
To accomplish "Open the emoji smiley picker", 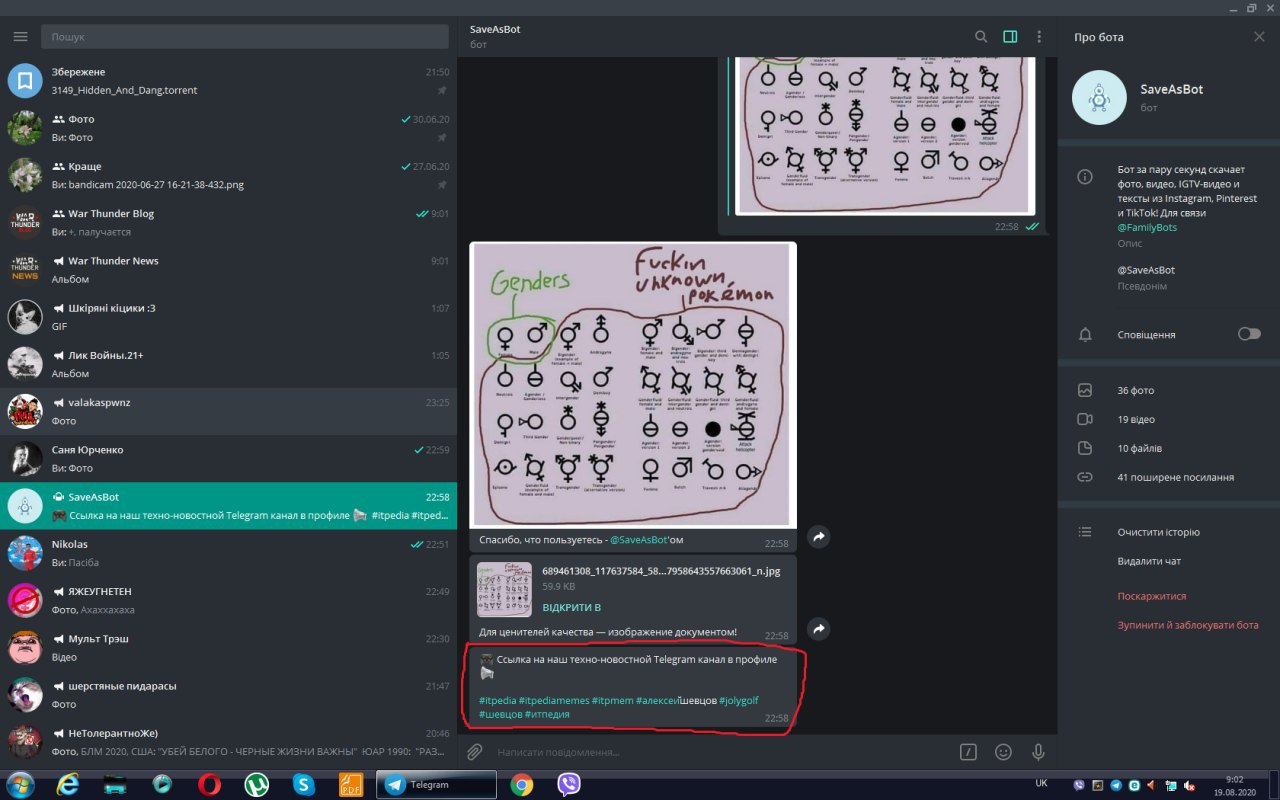I will [1003, 752].
